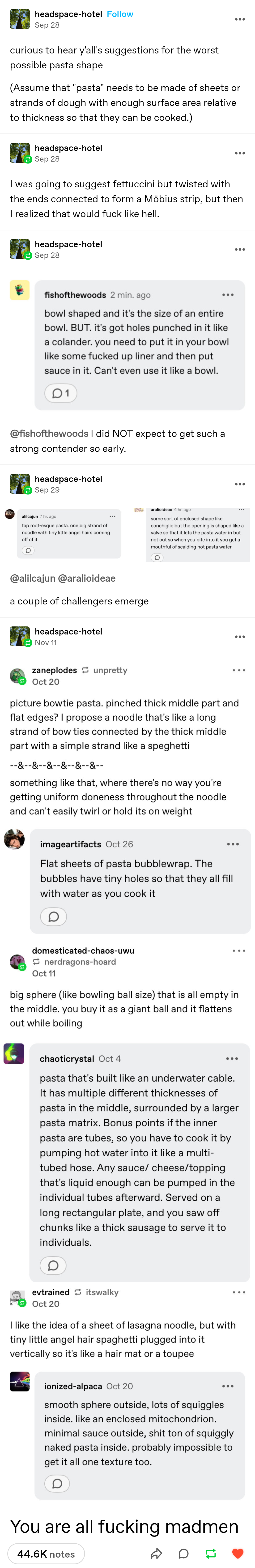The width and height of the screenshot is (255, 1568).
Task: Open three-dot menu on zaneplodes reblog
Action: click(x=239, y=670)
